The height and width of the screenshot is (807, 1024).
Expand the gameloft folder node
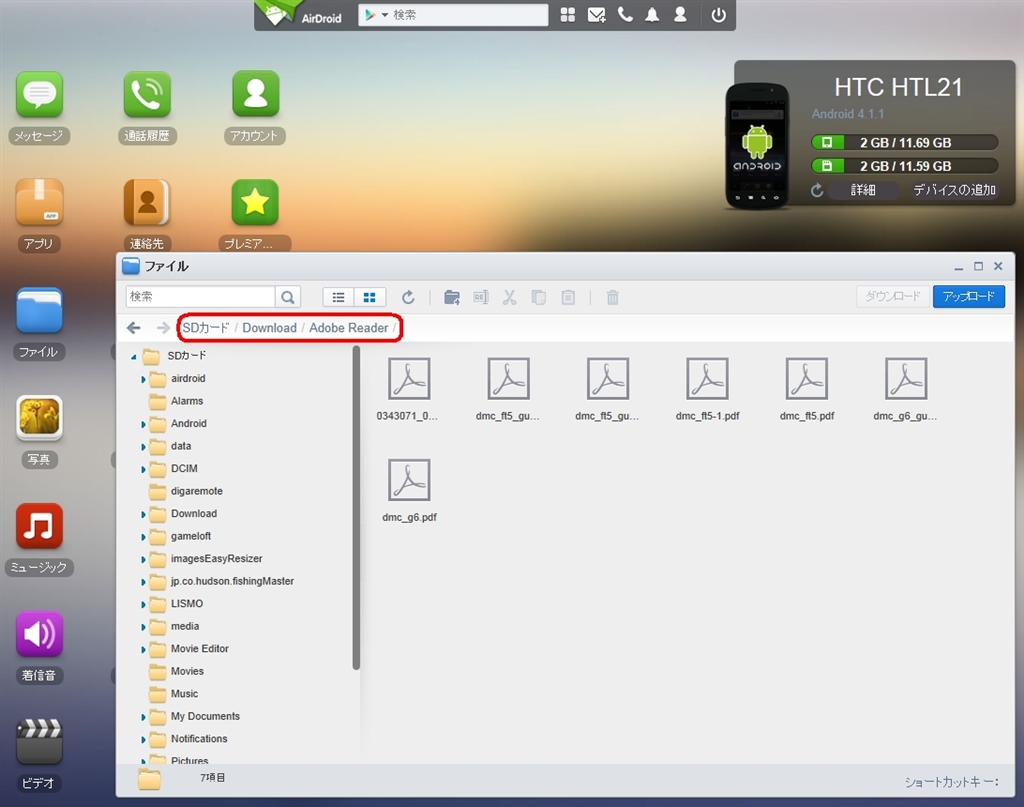[x=143, y=537]
